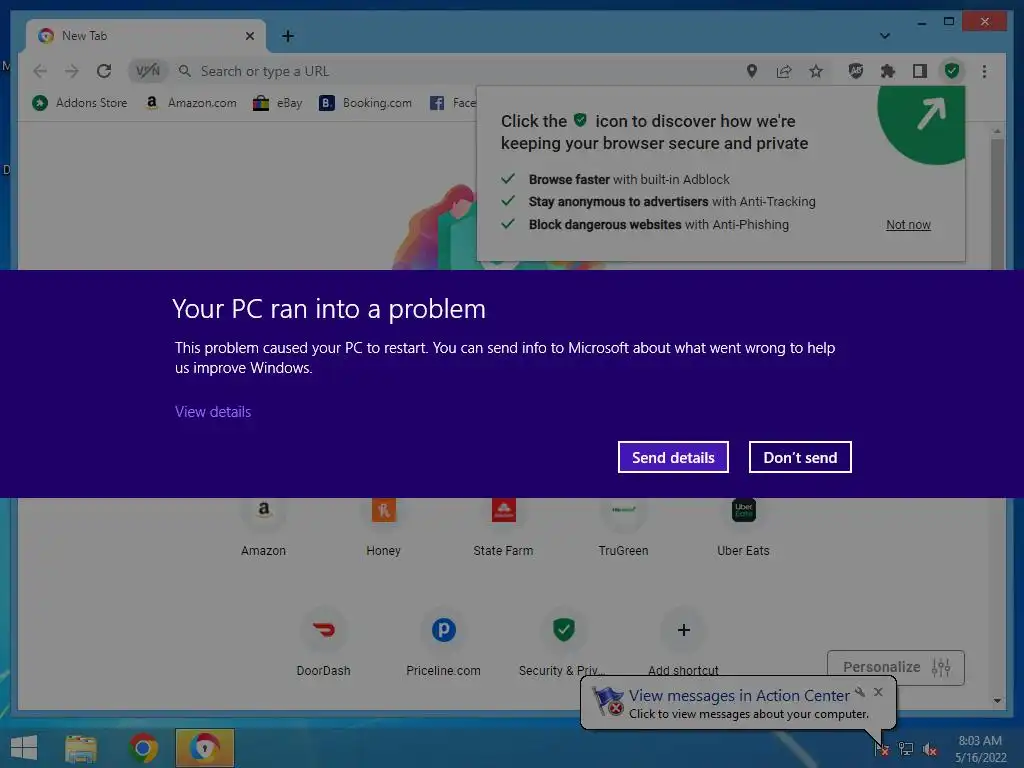Click the secure browser taskbar icon
This screenshot has width=1024, height=768.
pyautogui.click(x=204, y=748)
